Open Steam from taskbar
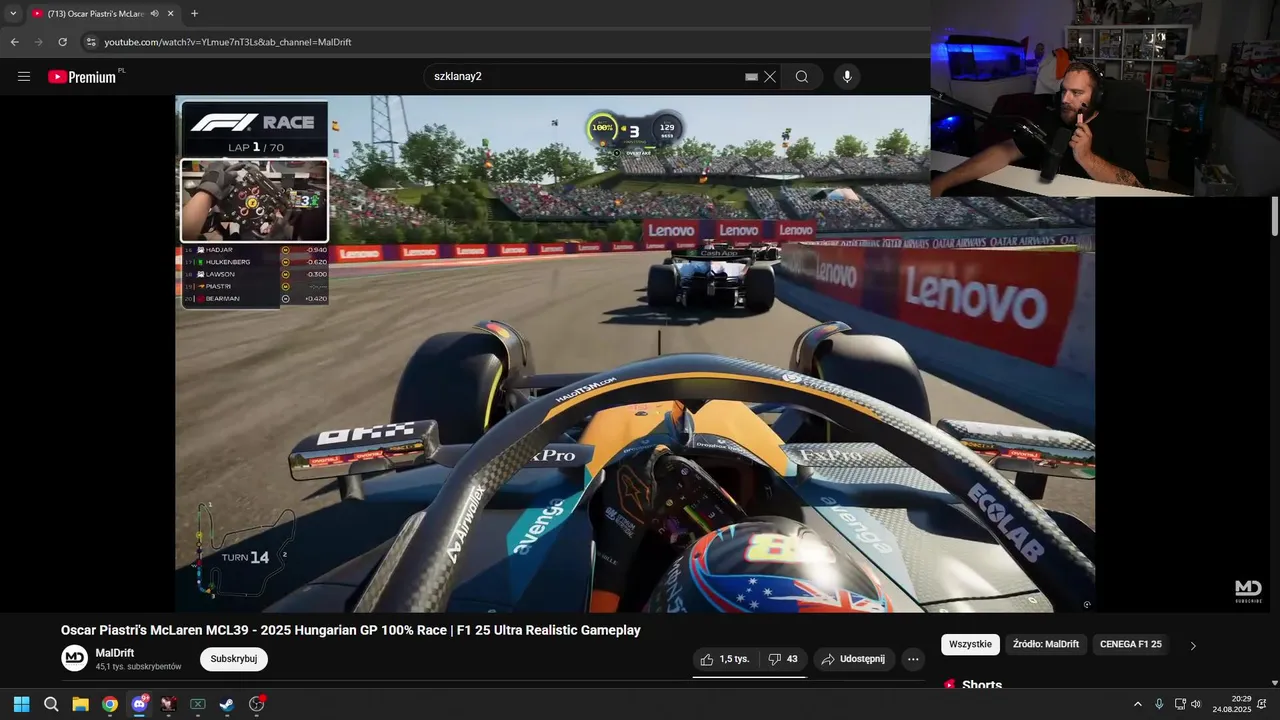 (227, 704)
